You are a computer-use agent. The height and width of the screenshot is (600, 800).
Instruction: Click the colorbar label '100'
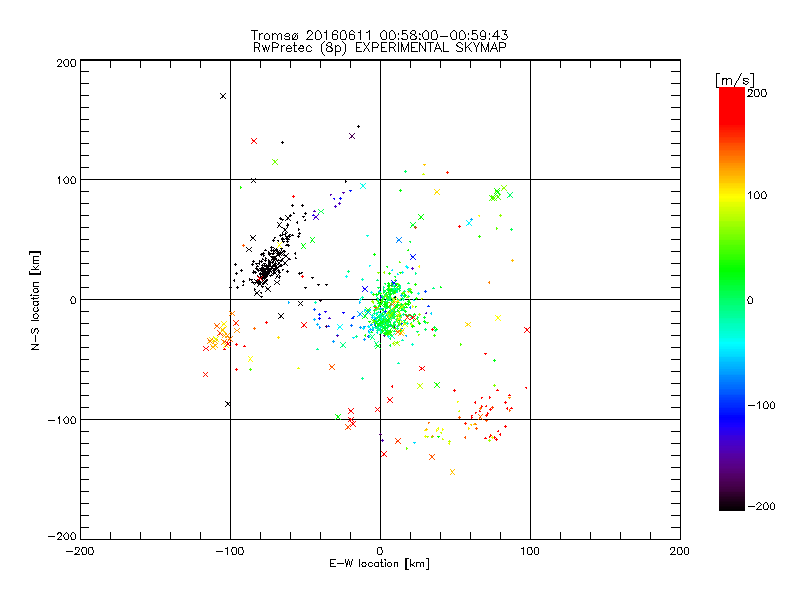pos(757,195)
